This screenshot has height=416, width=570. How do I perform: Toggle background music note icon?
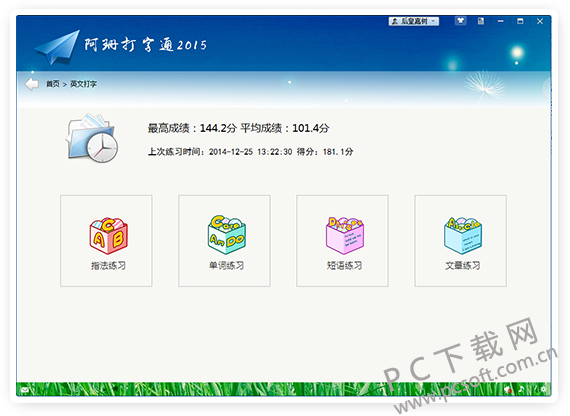pyautogui.click(x=522, y=389)
